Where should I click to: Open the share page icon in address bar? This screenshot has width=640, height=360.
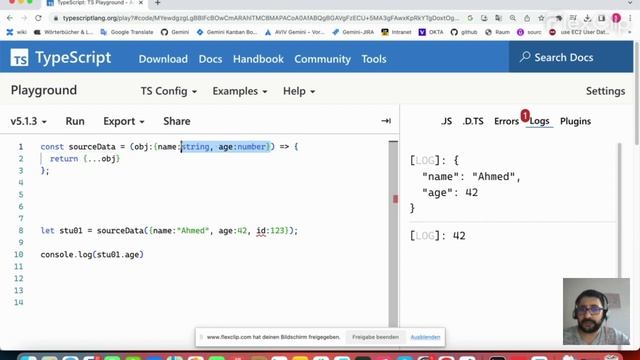tap(527, 18)
